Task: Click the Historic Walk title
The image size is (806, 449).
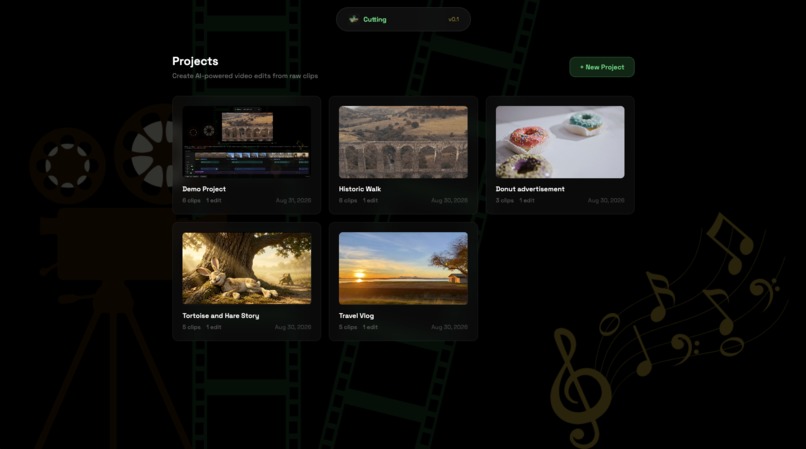Action: click(359, 189)
